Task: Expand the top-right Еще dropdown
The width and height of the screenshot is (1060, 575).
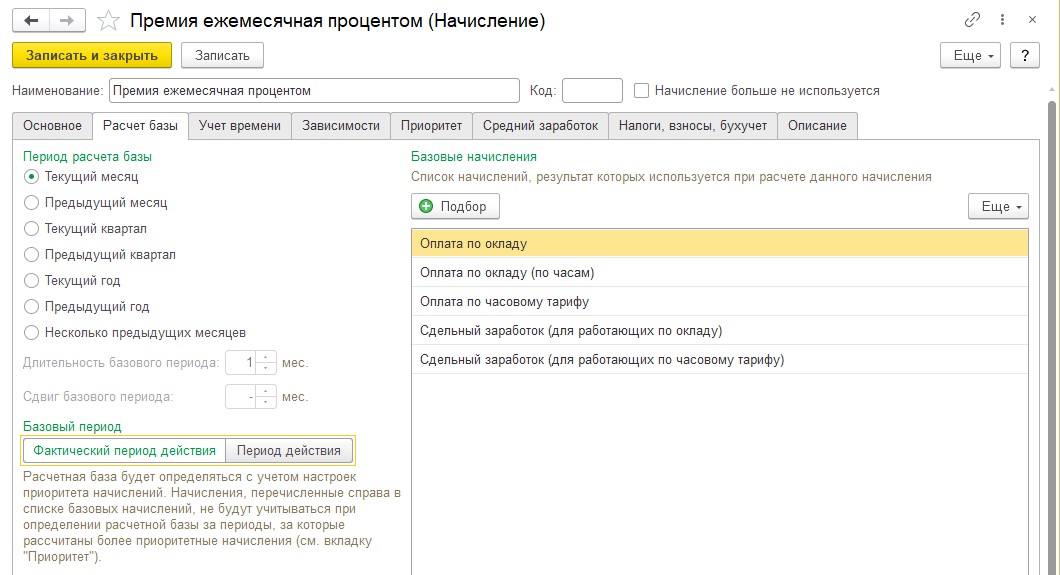Action: (973, 55)
